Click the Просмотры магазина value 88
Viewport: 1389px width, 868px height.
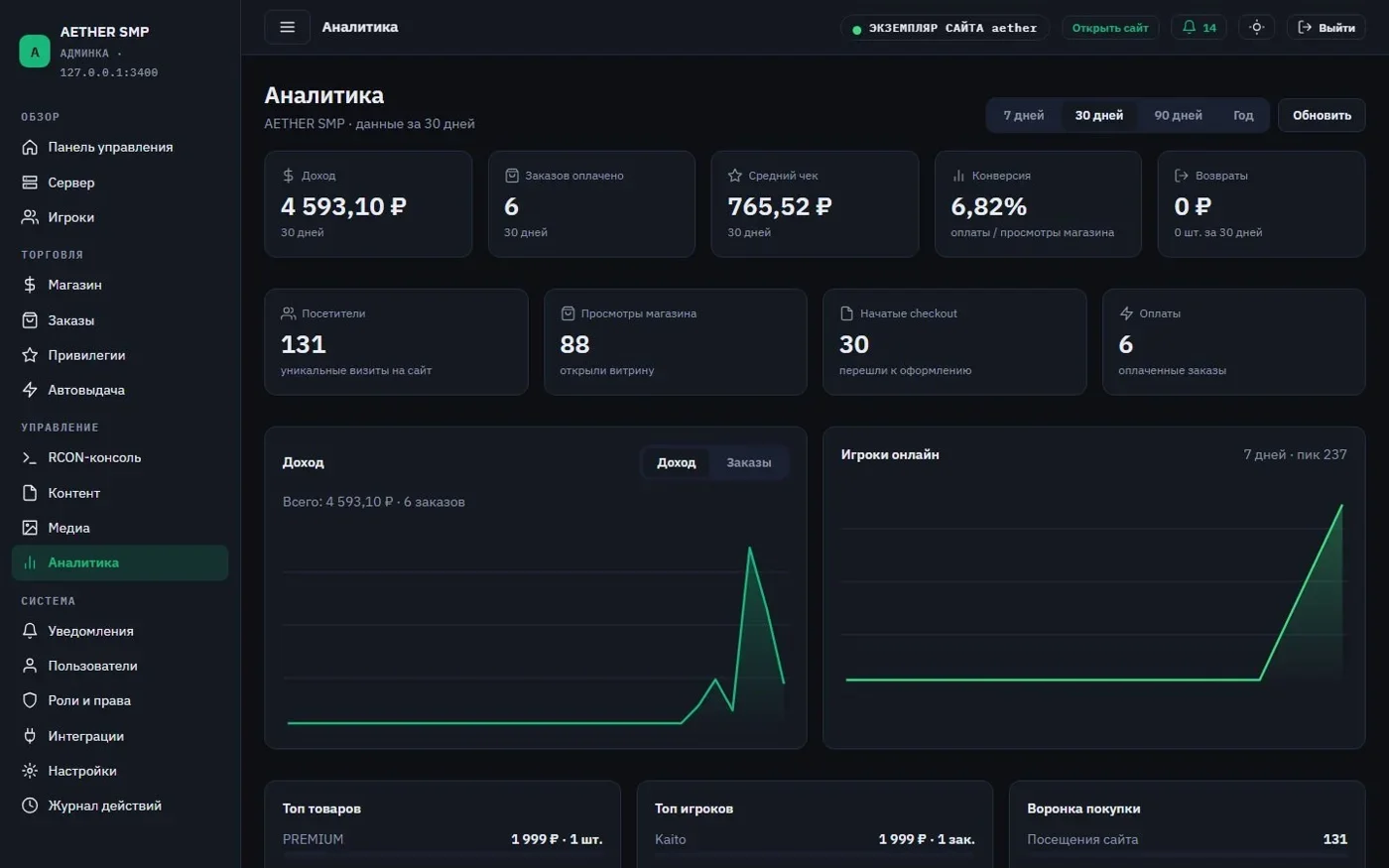click(x=574, y=344)
